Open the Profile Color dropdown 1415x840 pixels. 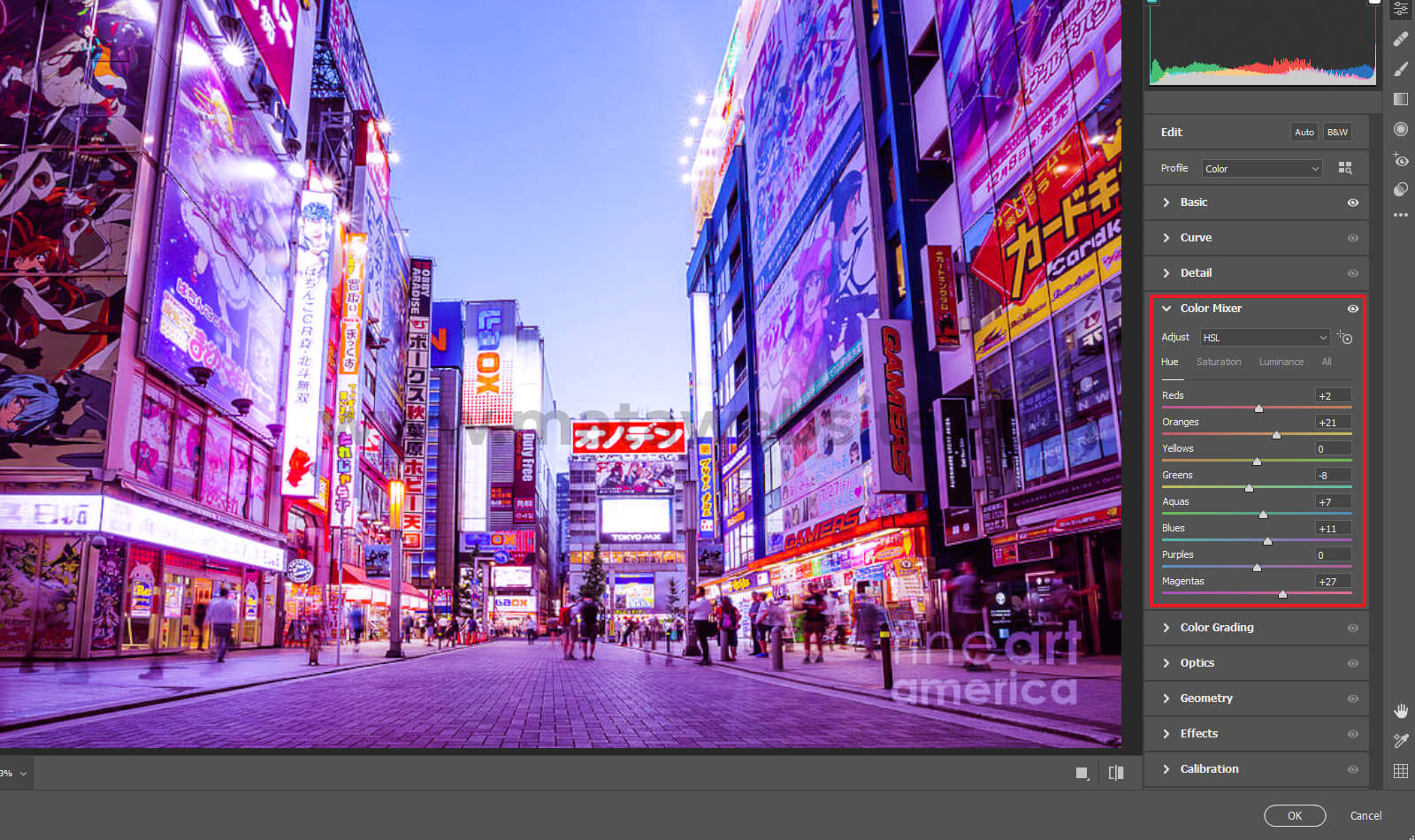pyautogui.click(x=1262, y=168)
